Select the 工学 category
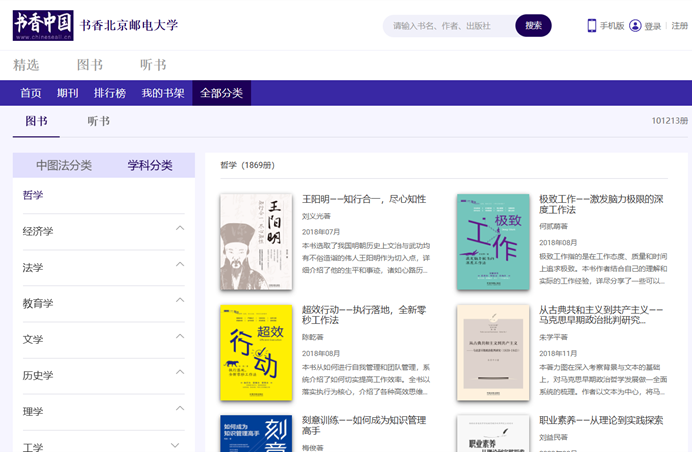 click(33, 447)
